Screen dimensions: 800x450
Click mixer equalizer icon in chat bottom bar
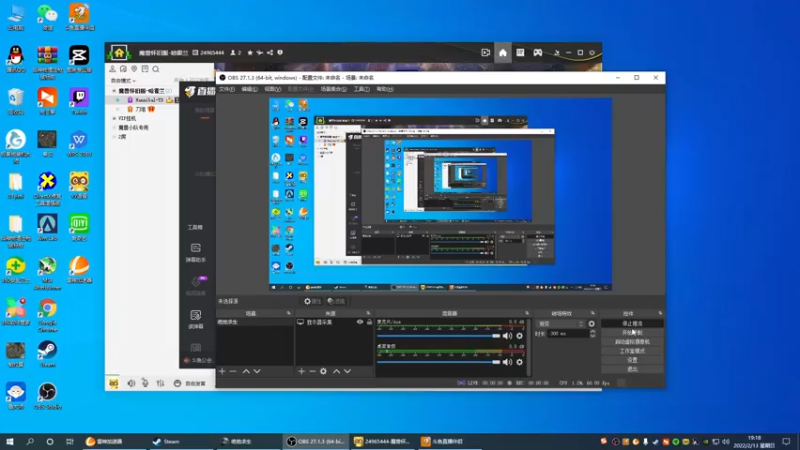point(160,383)
